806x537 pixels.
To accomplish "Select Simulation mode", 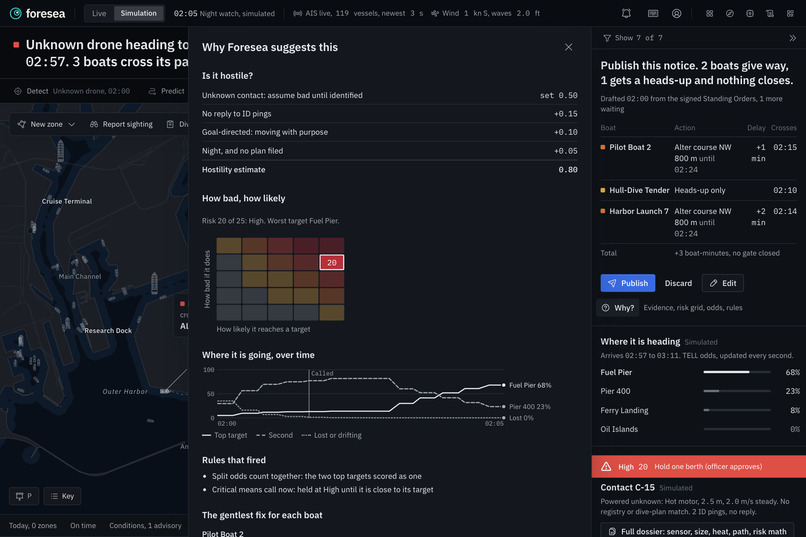I will point(138,13).
